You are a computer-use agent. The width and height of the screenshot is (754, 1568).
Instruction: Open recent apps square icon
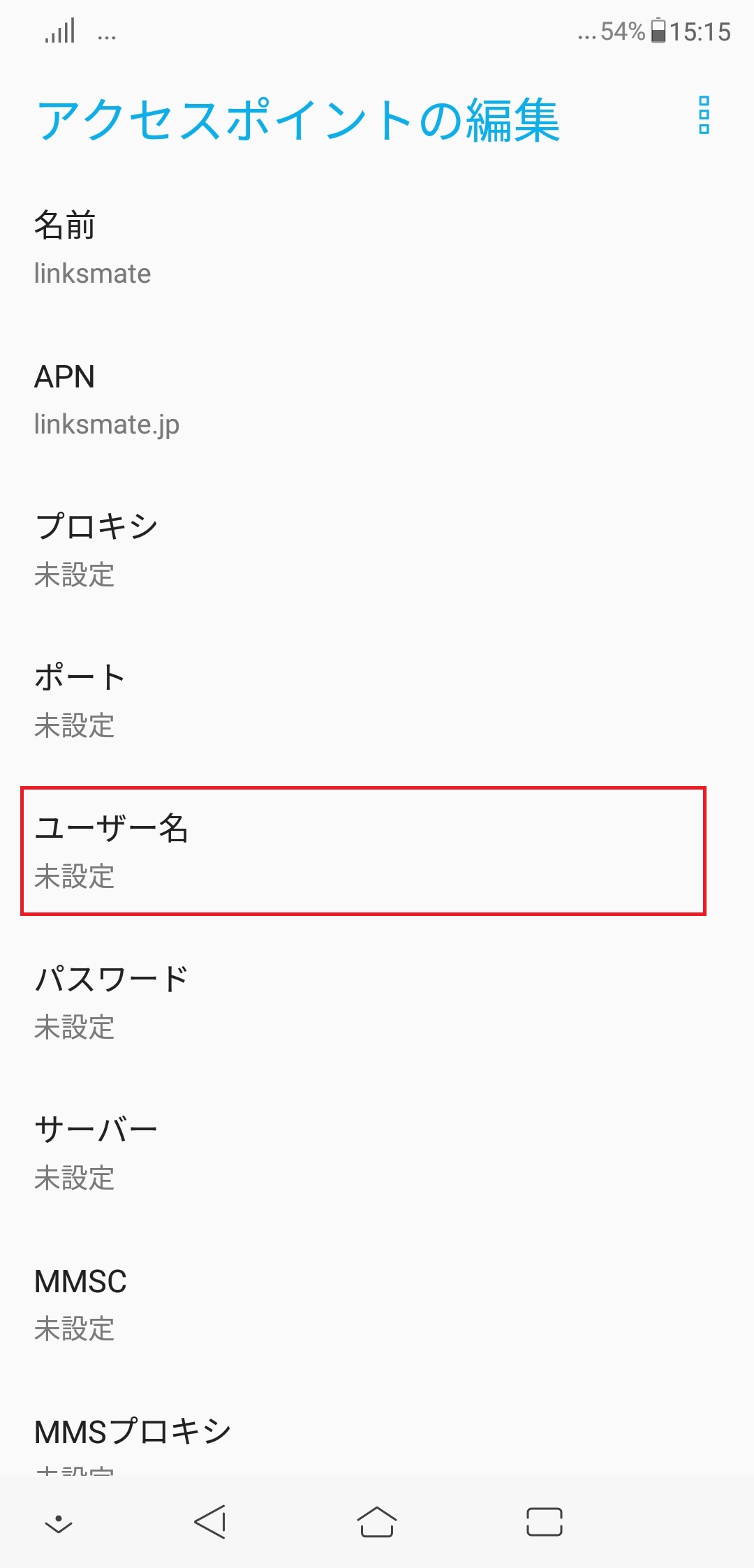pos(544,1522)
